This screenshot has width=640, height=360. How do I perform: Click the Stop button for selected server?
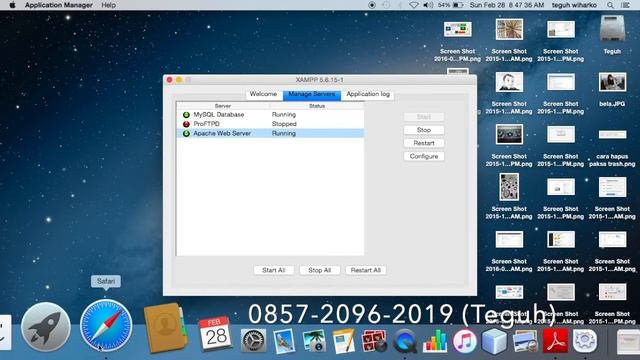(x=424, y=130)
